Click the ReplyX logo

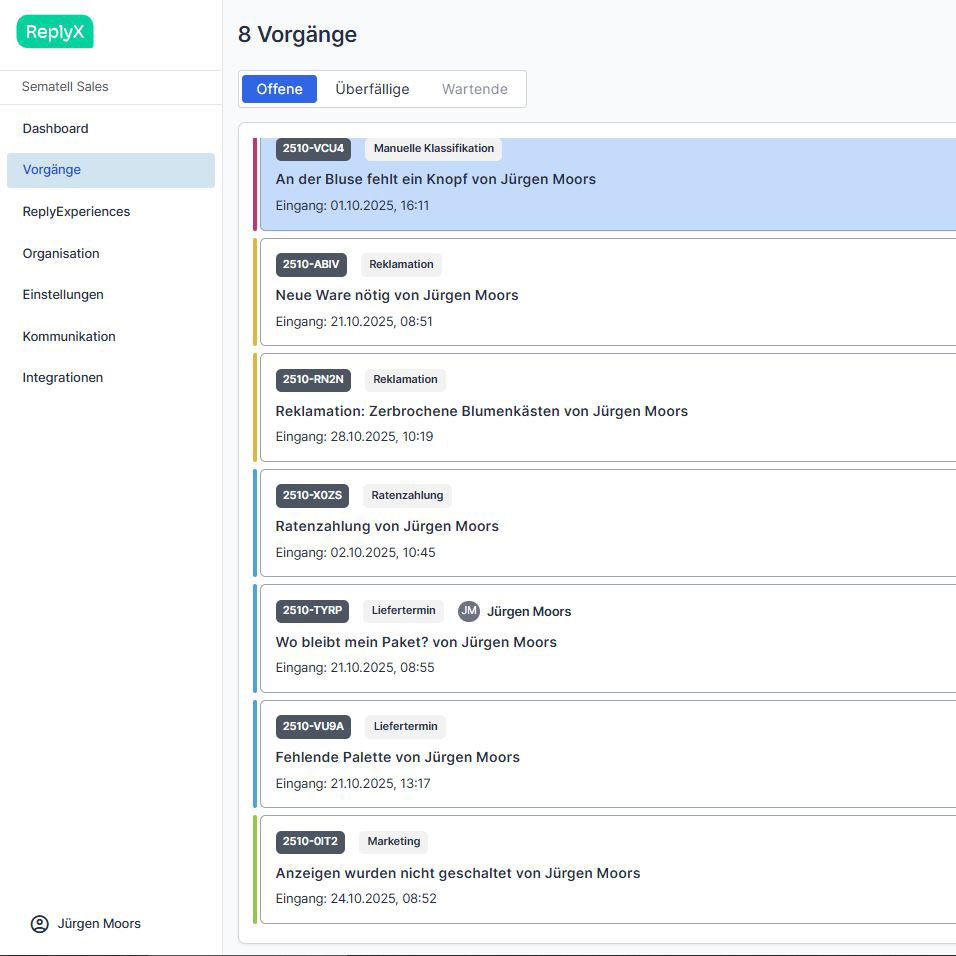55,32
